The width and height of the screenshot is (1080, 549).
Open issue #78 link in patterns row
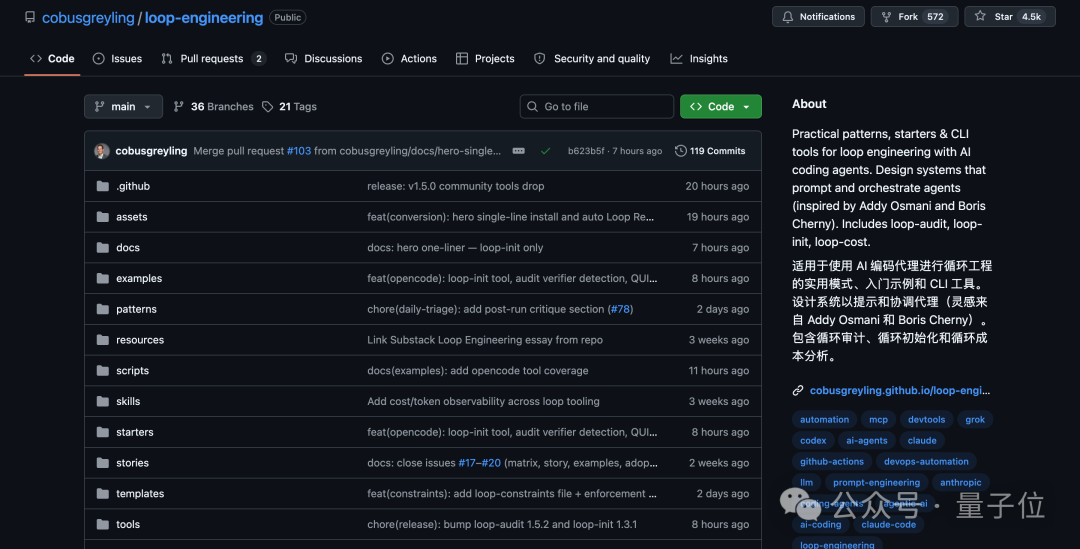620,309
